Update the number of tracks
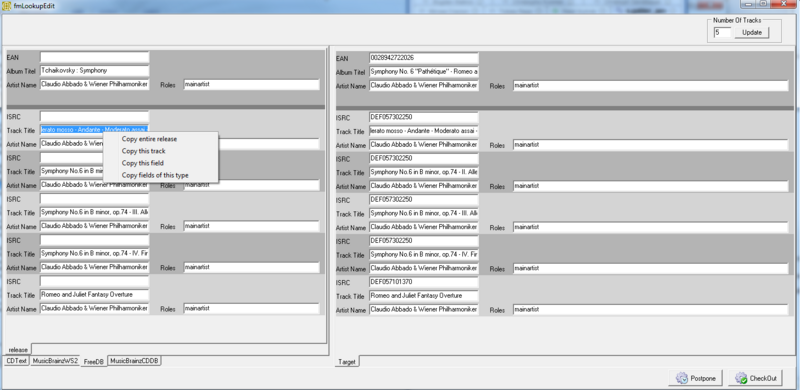Image resolution: width=800 pixels, height=390 pixels. [x=752, y=33]
